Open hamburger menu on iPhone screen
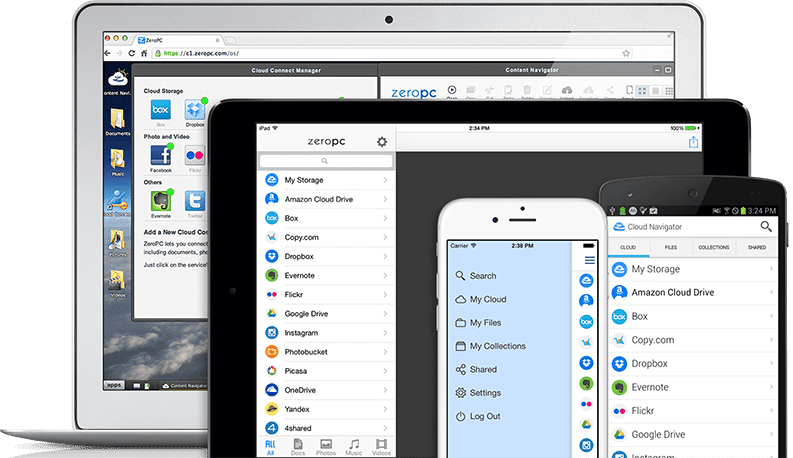The image size is (793, 458). tap(590, 260)
